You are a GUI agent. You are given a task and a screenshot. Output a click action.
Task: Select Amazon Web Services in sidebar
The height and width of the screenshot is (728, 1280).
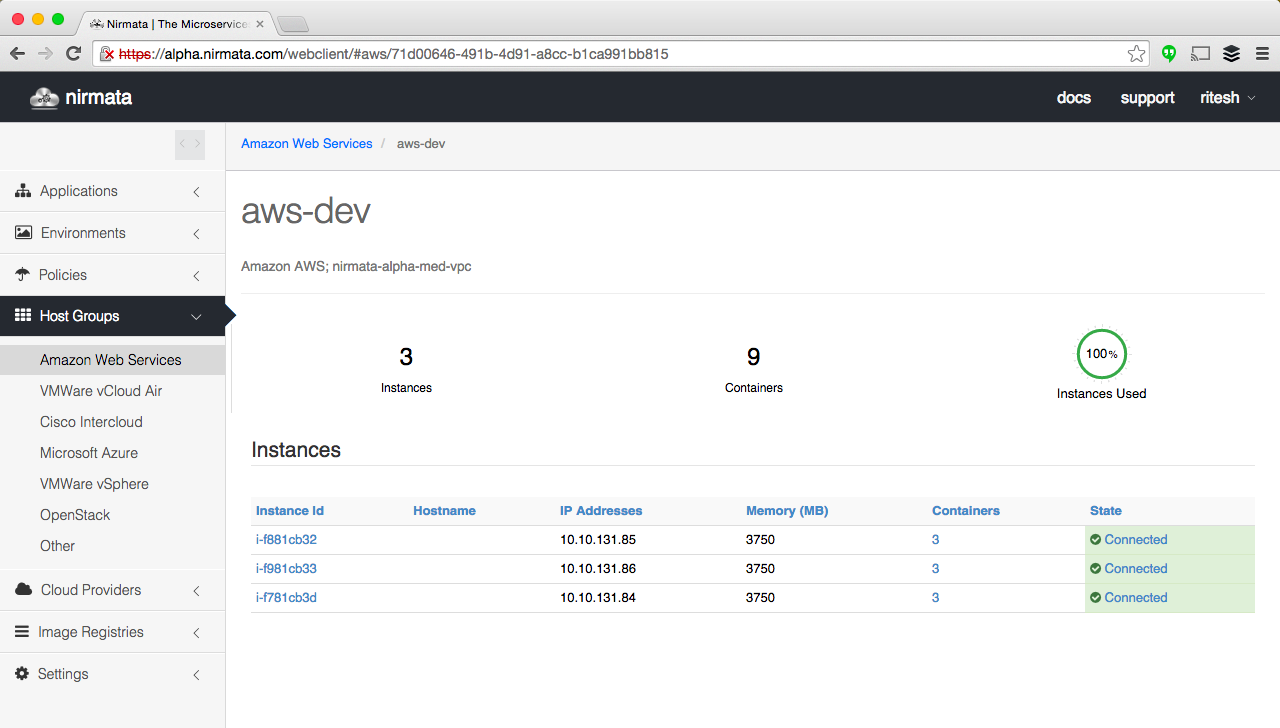[111, 360]
